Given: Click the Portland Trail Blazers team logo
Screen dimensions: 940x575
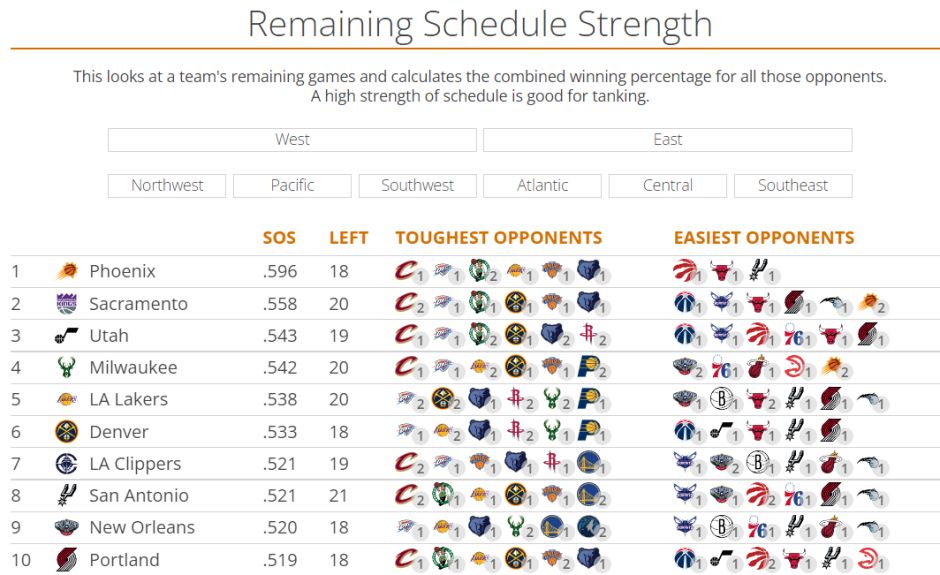Looking at the screenshot, I should (67, 560).
